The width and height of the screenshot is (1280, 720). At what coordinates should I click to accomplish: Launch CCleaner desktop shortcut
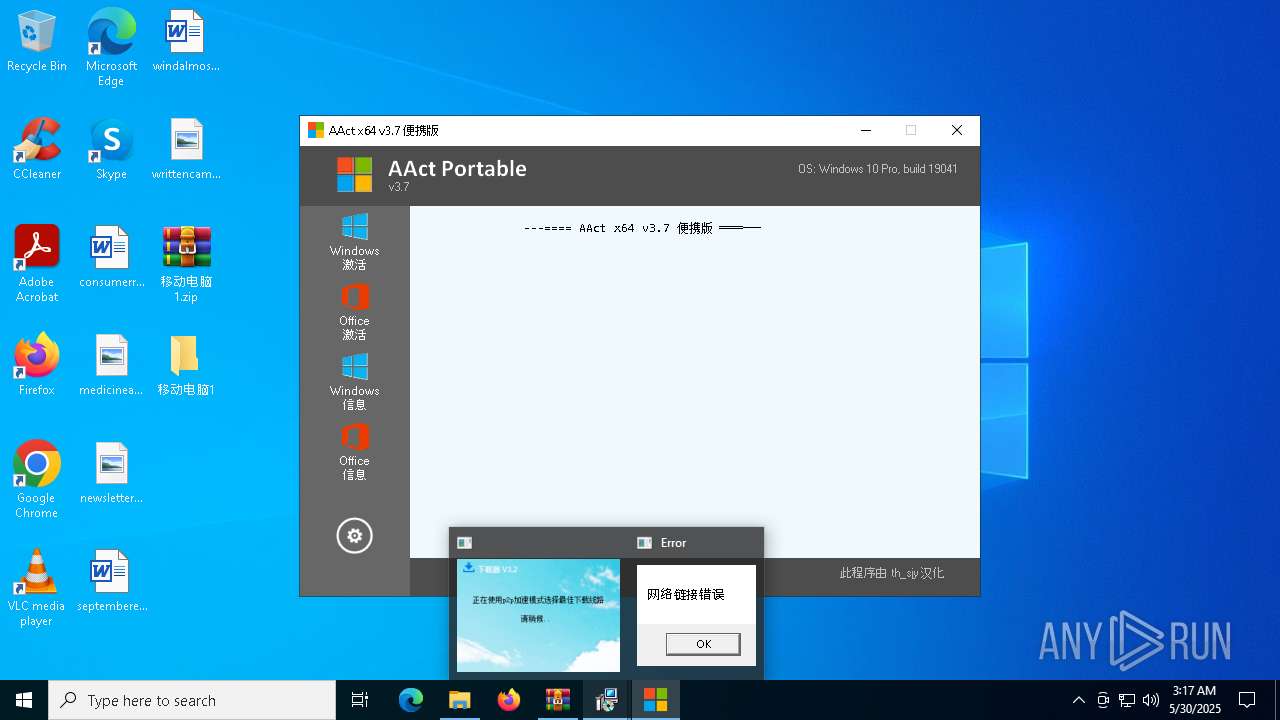pyautogui.click(x=37, y=150)
